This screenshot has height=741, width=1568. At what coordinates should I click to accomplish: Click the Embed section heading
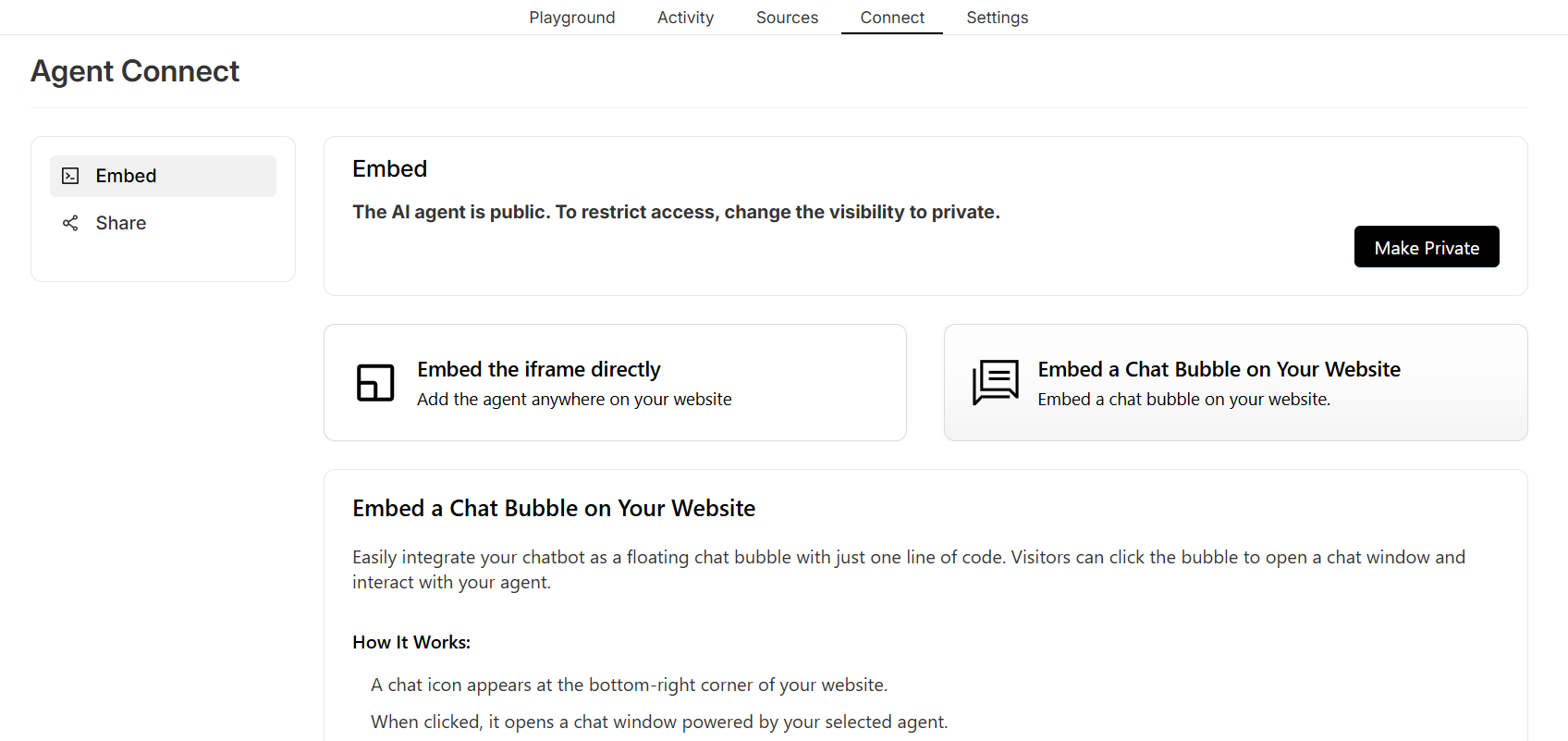(390, 168)
